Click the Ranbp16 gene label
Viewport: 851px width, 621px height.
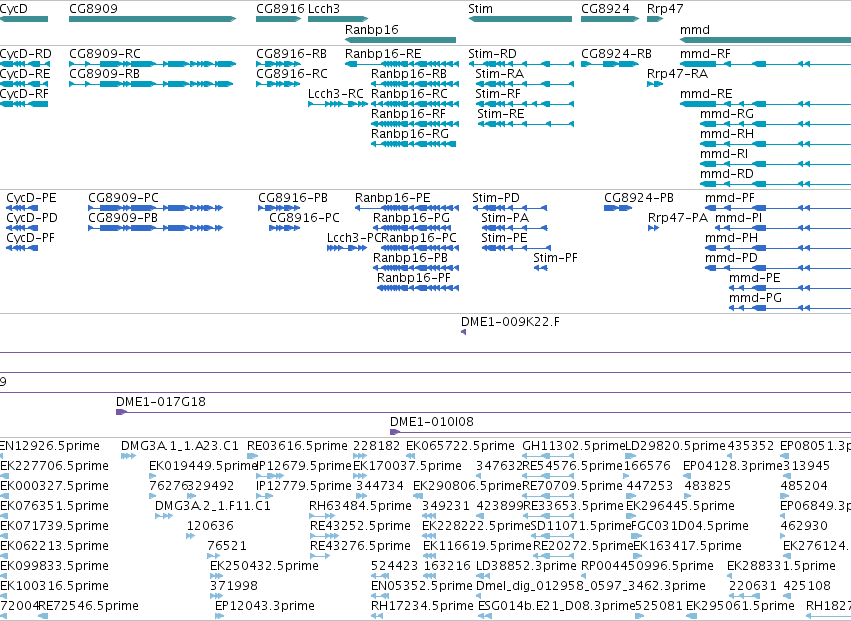[x=371, y=29]
